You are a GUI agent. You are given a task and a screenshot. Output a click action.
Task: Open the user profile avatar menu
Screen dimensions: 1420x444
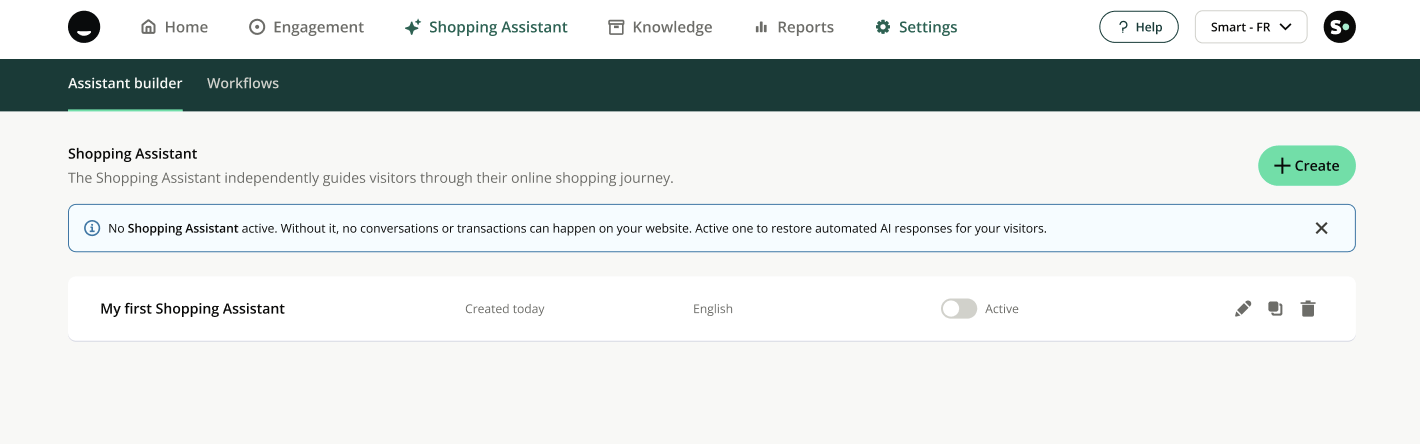1339,27
